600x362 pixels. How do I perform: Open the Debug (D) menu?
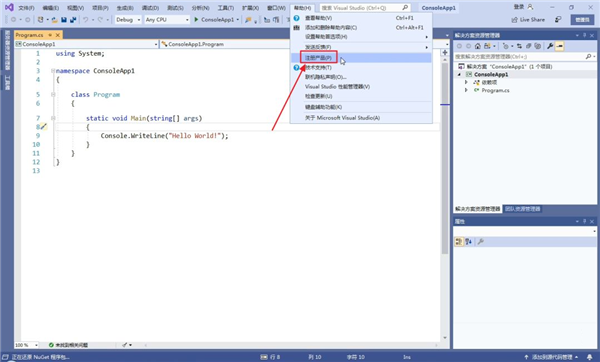click(150, 8)
